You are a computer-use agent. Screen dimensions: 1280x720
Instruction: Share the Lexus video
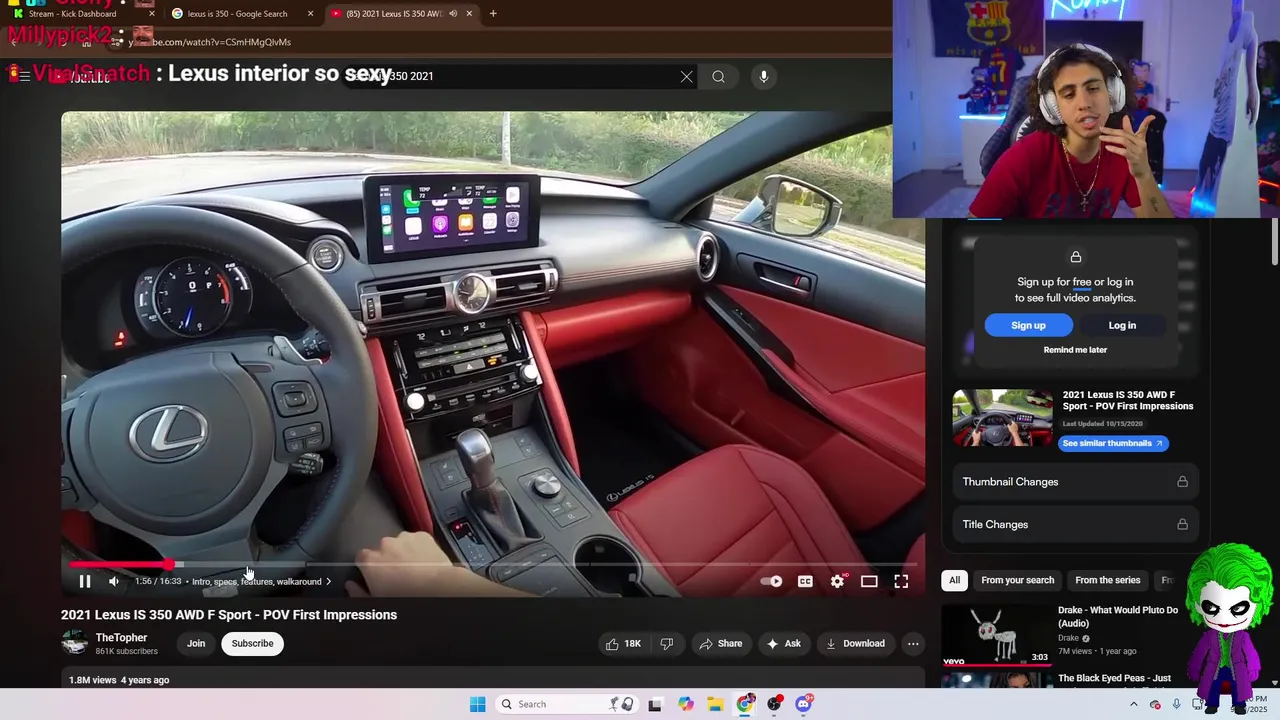721,643
